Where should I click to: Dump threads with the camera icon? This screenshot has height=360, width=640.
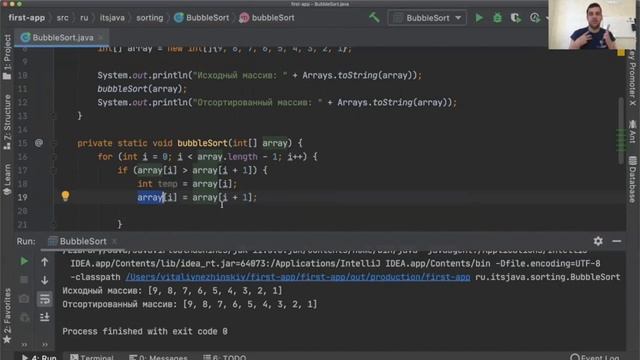click(24, 299)
